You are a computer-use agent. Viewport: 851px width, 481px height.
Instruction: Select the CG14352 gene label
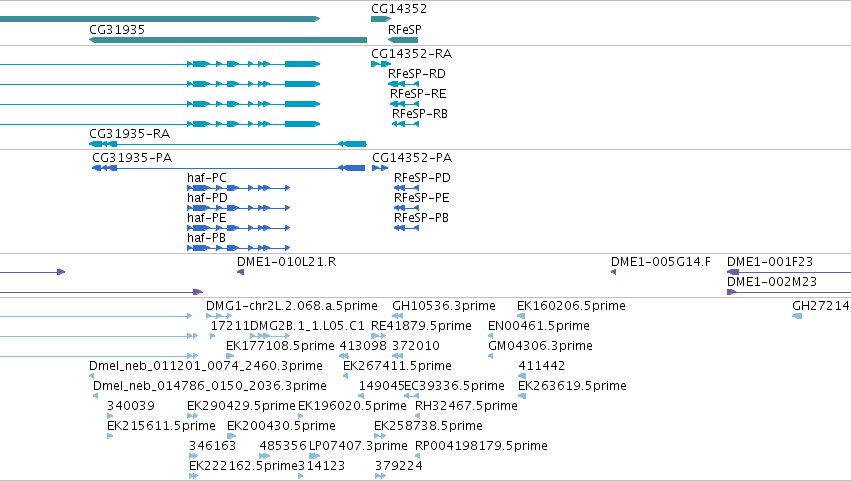pyautogui.click(x=399, y=9)
